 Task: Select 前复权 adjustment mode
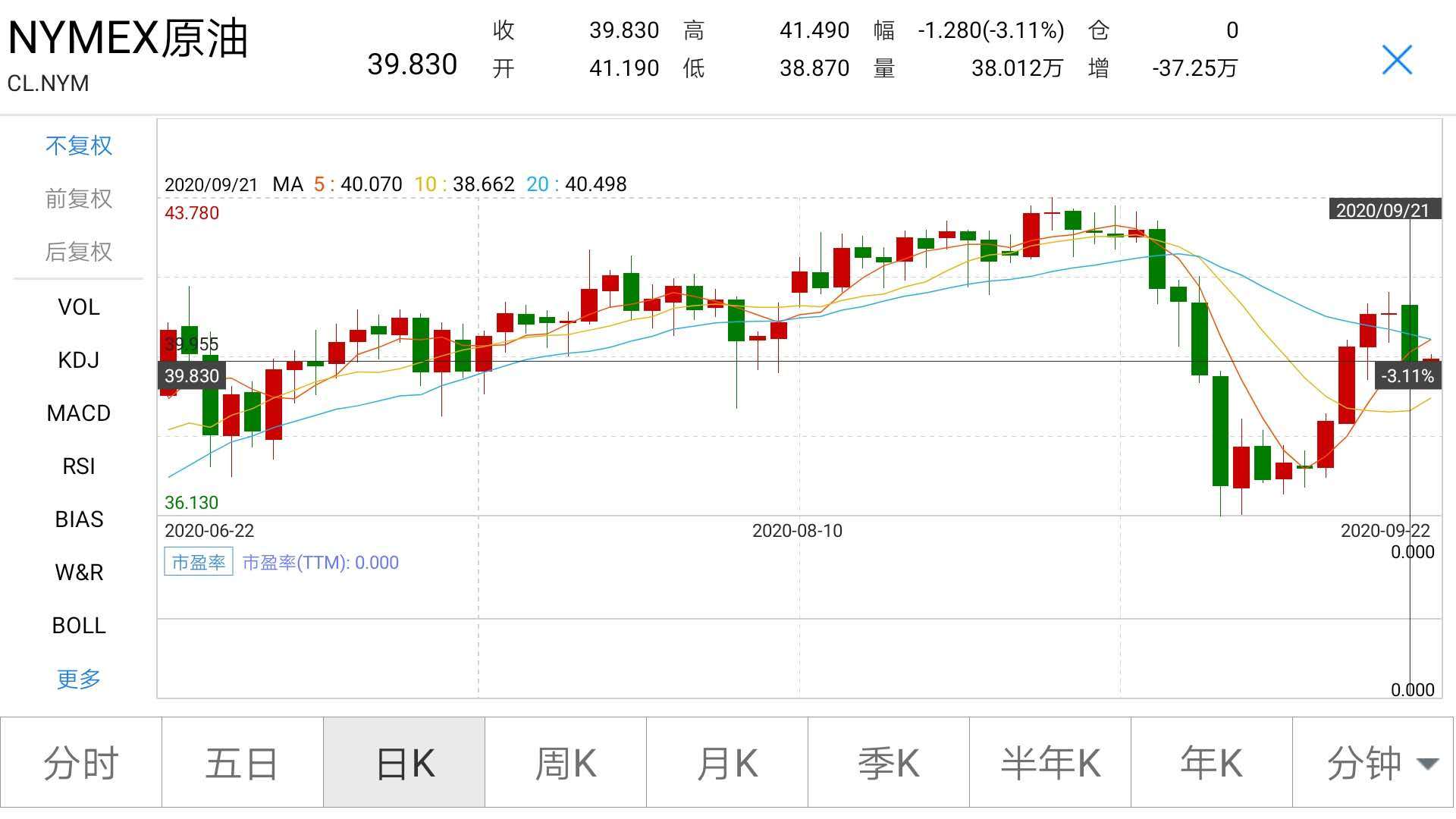79,199
